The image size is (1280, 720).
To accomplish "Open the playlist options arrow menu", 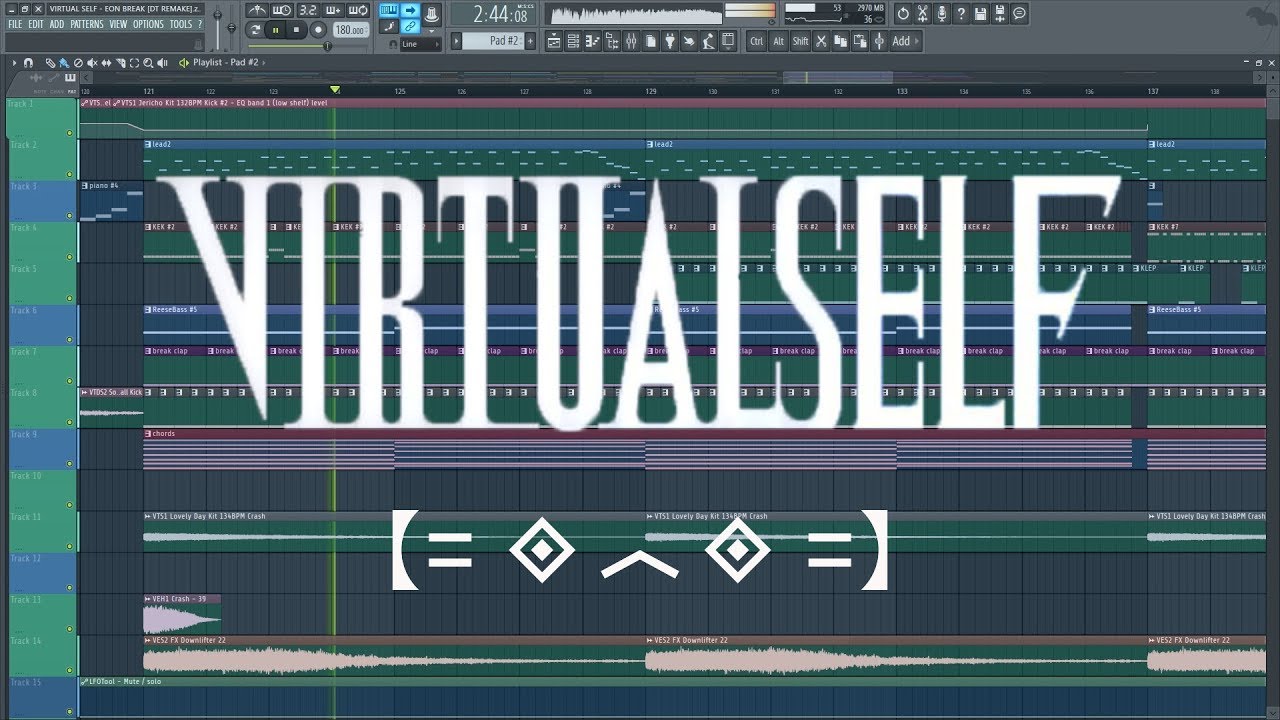I will (x=14, y=62).
